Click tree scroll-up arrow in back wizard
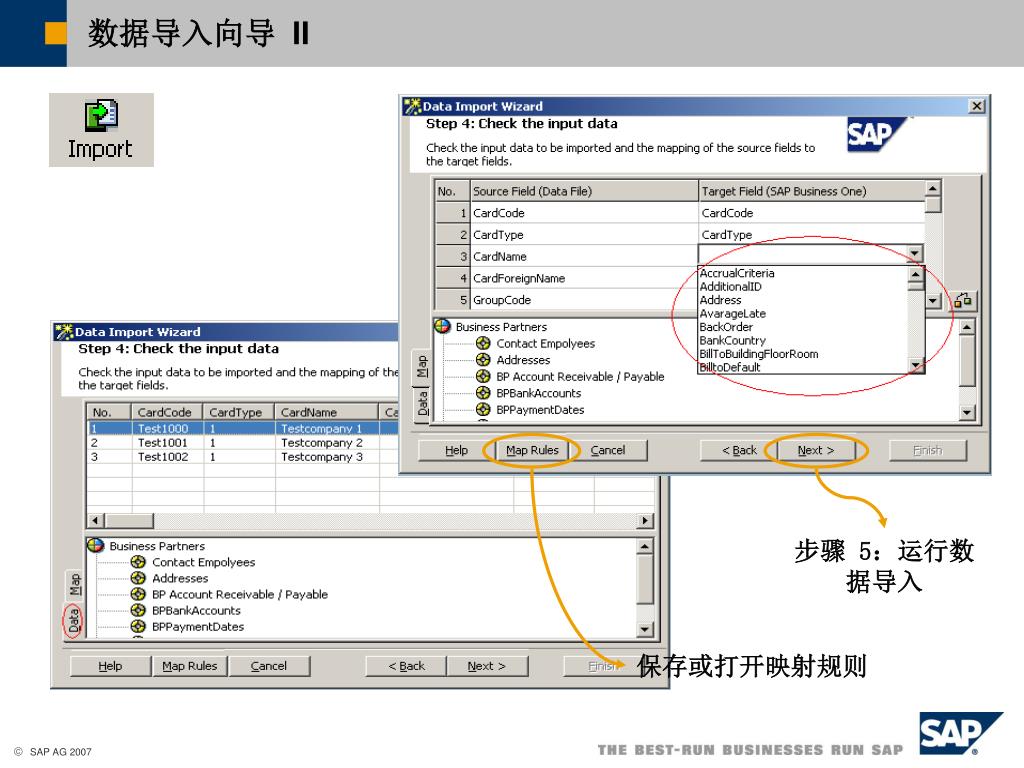 click(x=644, y=547)
